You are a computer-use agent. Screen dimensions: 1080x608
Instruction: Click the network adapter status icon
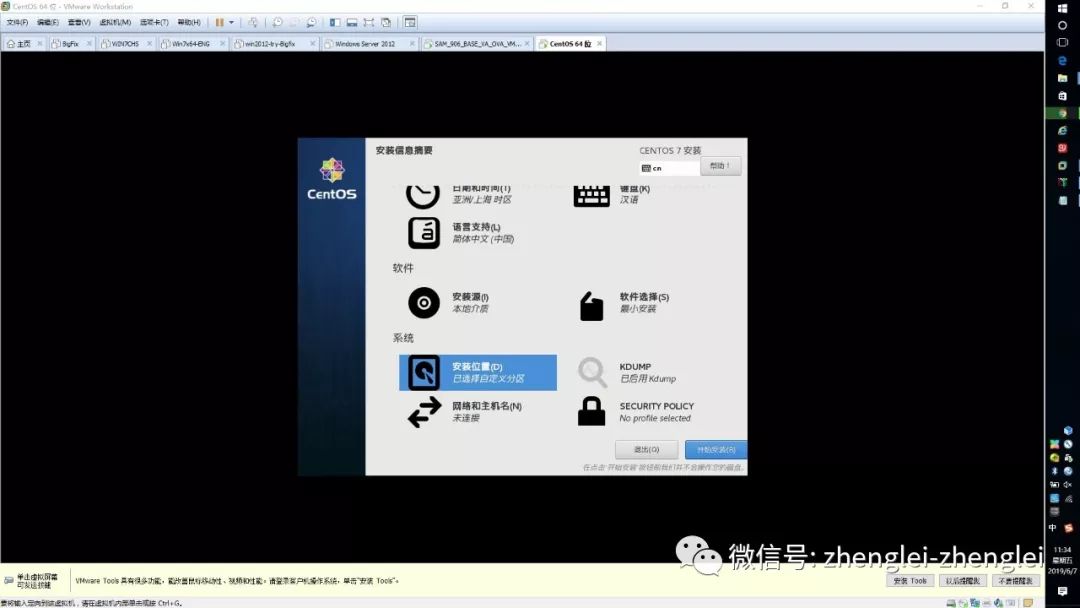pyautogui.click(x=975, y=603)
